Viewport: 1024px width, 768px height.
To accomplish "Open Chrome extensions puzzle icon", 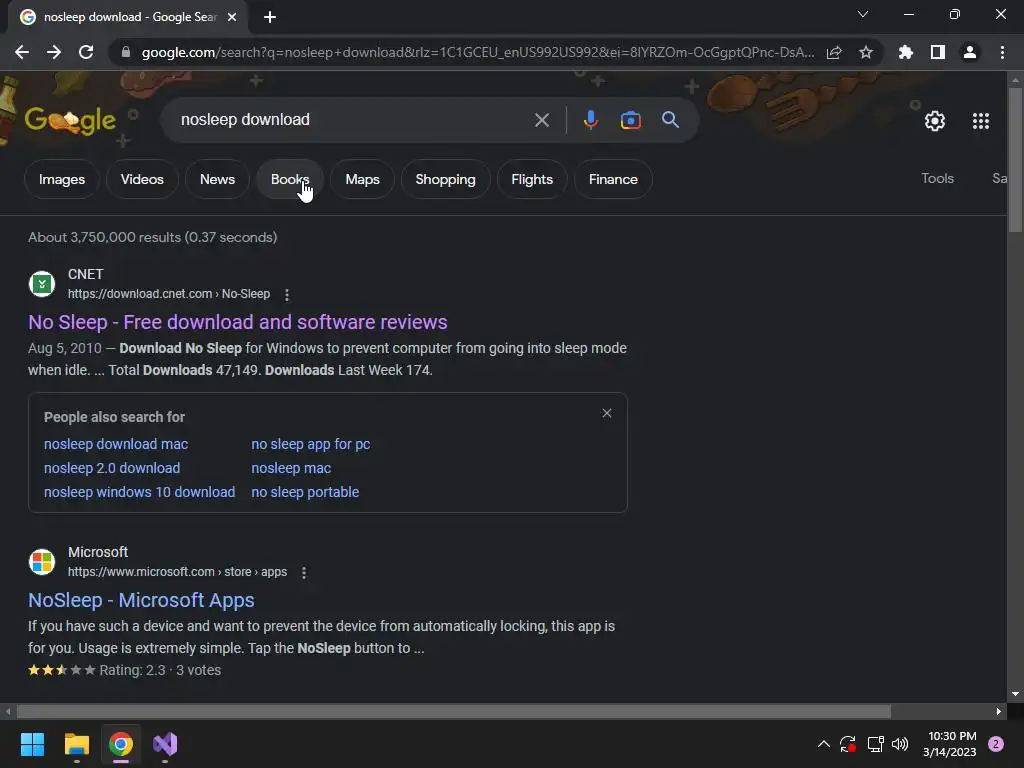I will (906, 52).
